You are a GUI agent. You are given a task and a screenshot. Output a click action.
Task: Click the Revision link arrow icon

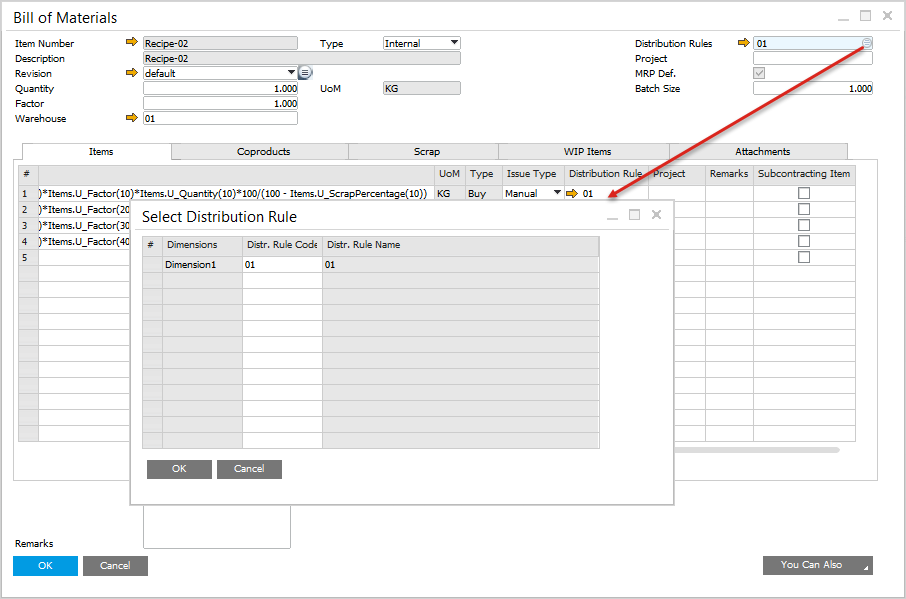[131, 73]
